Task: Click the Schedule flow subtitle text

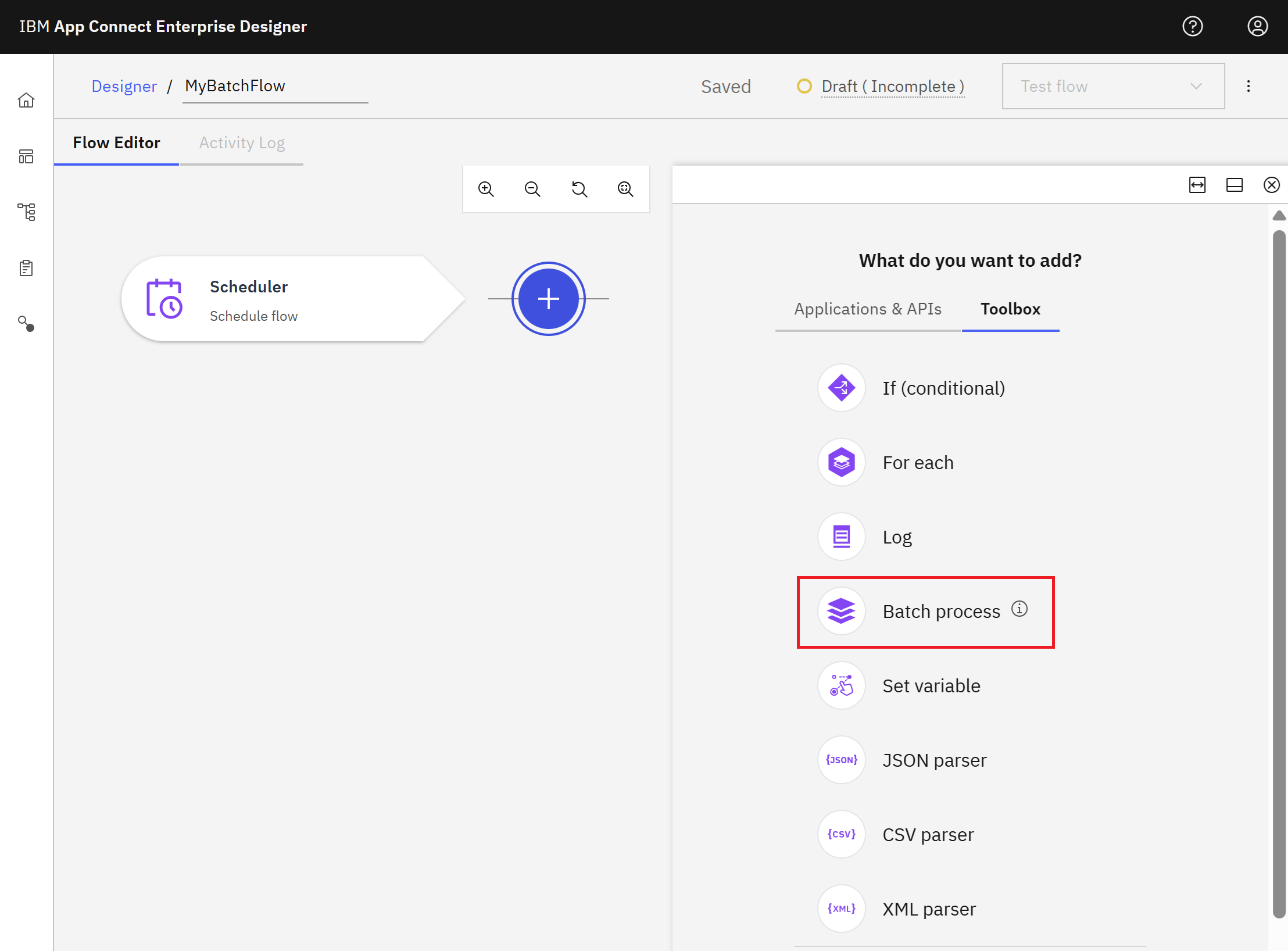Action: 253,316
